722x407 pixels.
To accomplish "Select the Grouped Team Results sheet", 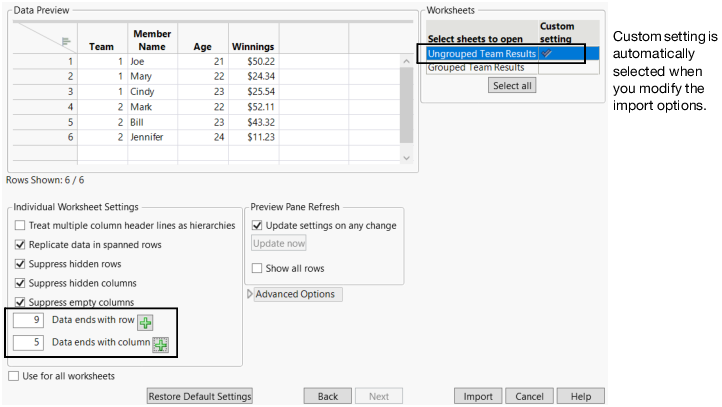I will pos(476,68).
